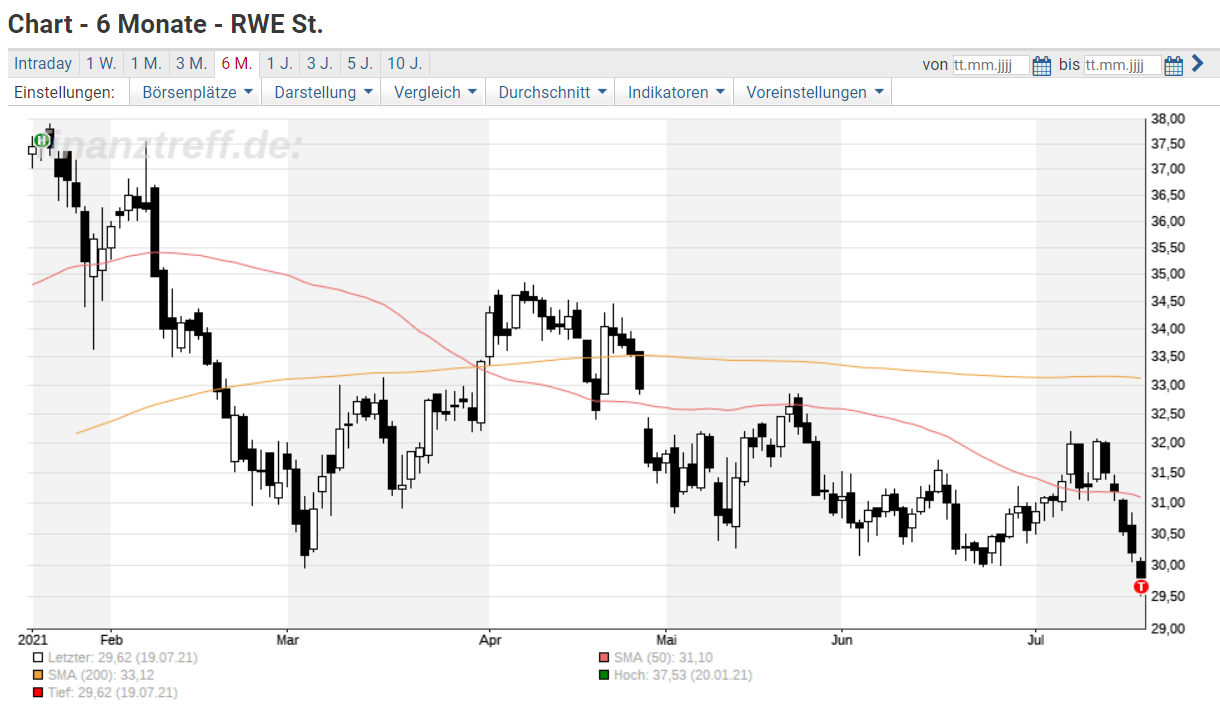
Task: Select the 6 M. time range tab
Action: [x=237, y=63]
